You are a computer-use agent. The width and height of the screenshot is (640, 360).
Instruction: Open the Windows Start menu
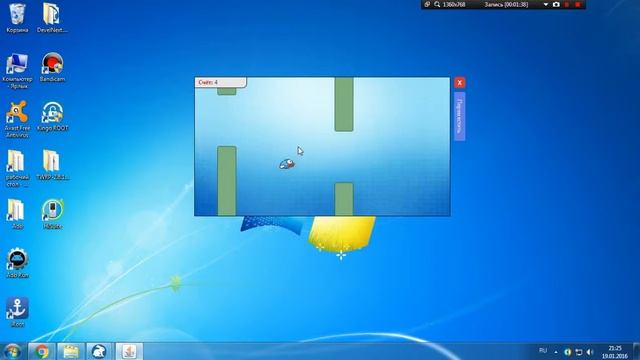(x=12, y=351)
